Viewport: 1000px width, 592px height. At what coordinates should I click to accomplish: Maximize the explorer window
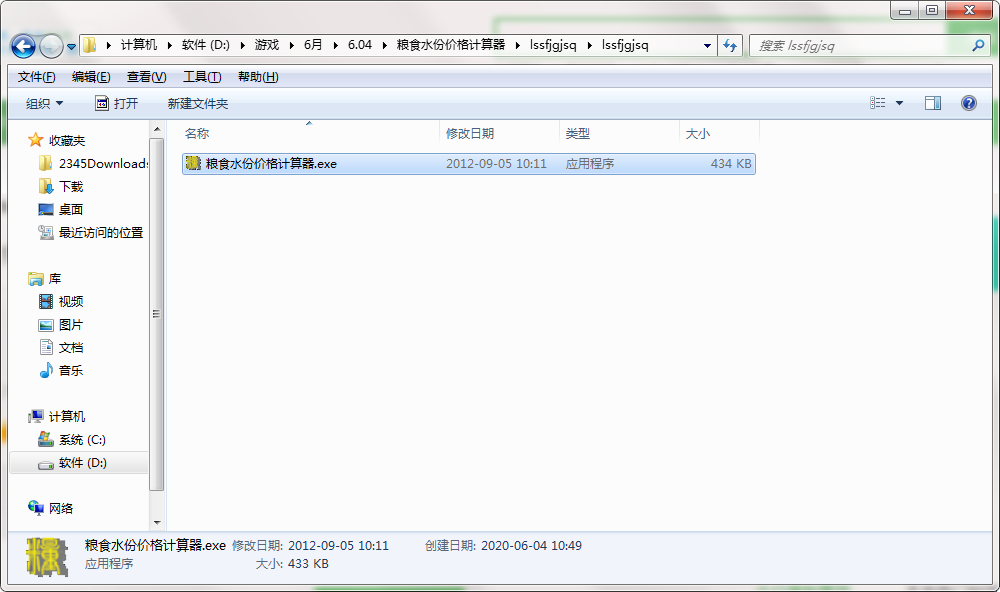pos(932,10)
